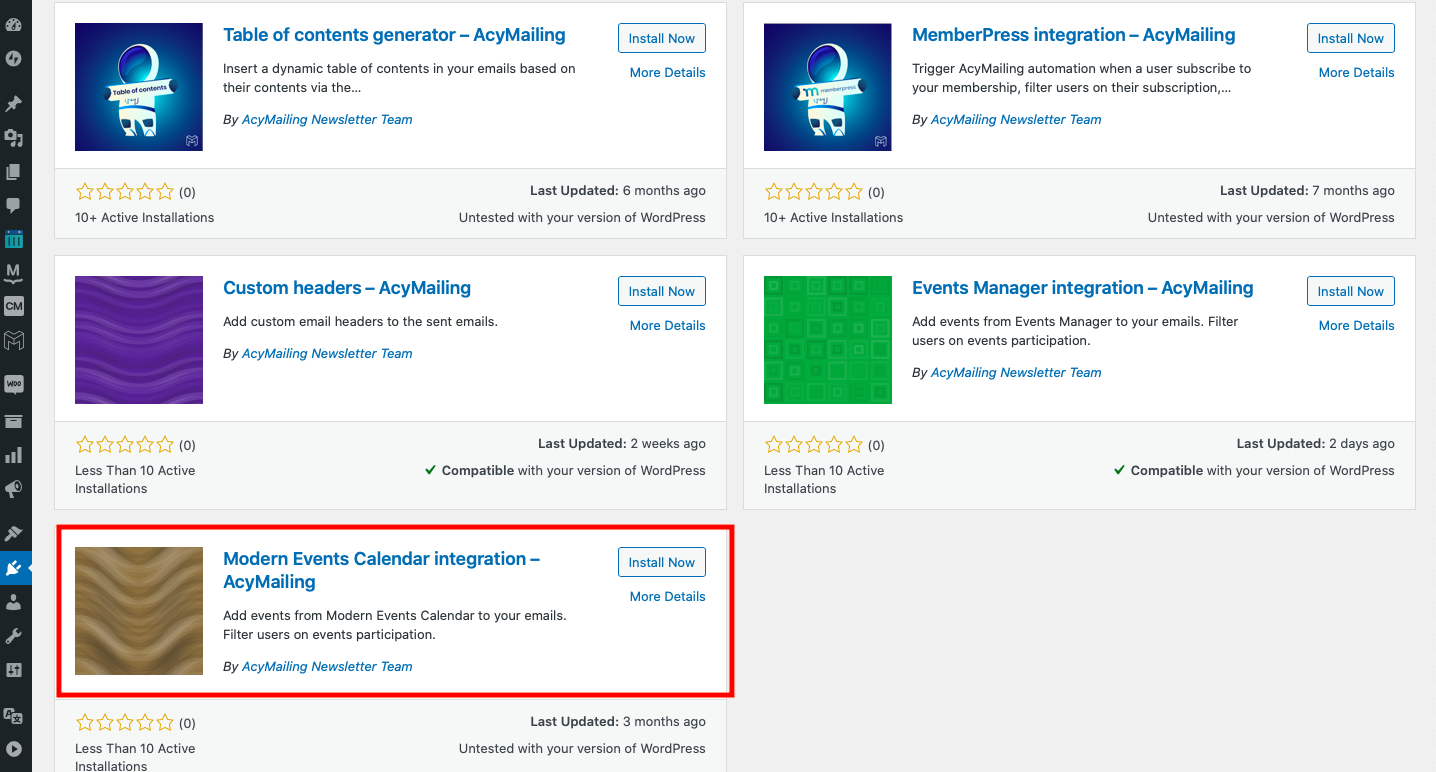Image resolution: width=1436 pixels, height=772 pixels.
Task: Open the WooCommerce Woo icon in sidebar
Action: tap(14, 384)
